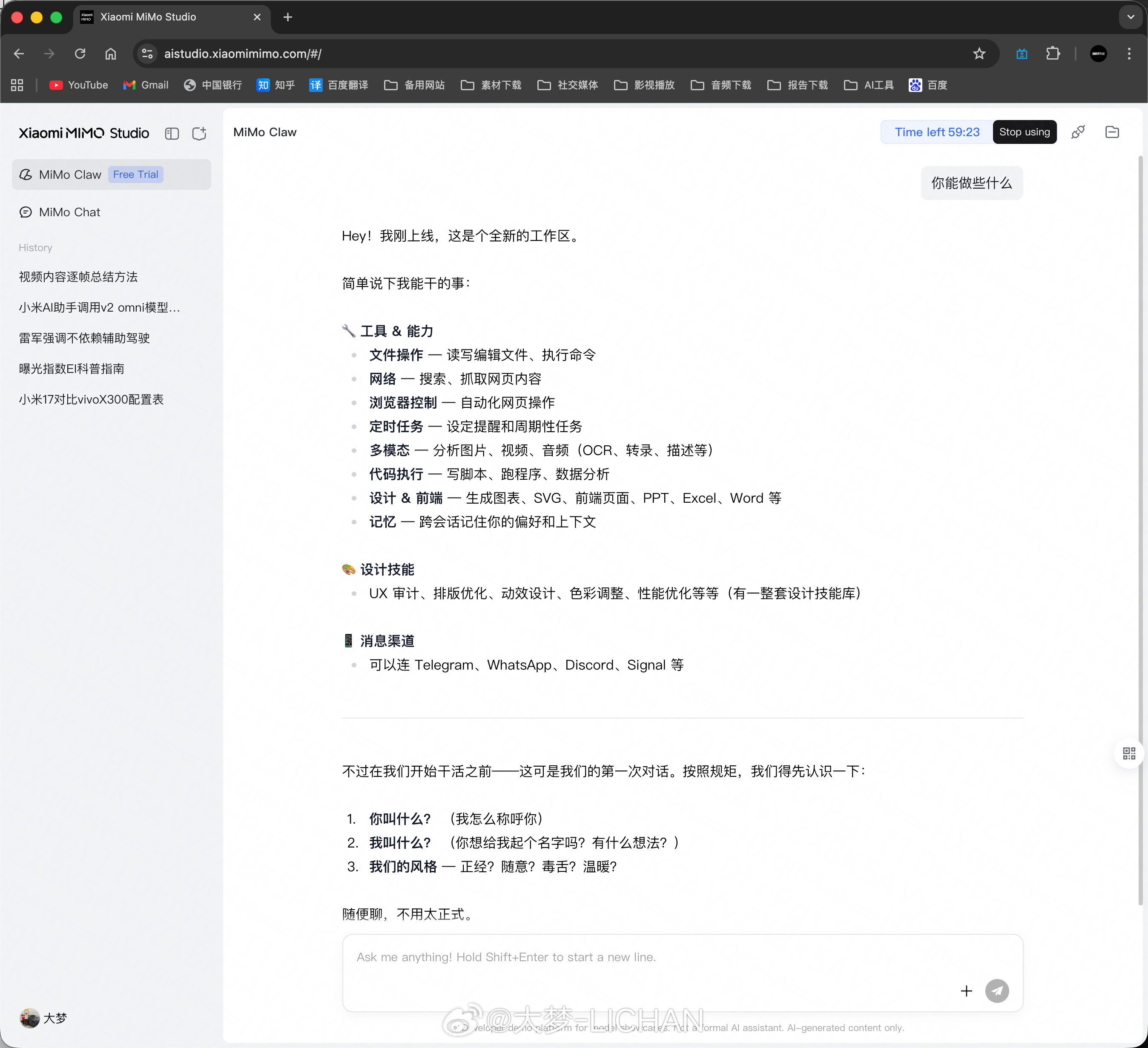
Task: Start a new chat via the new-workspace icon
Action: click(199, 133)
